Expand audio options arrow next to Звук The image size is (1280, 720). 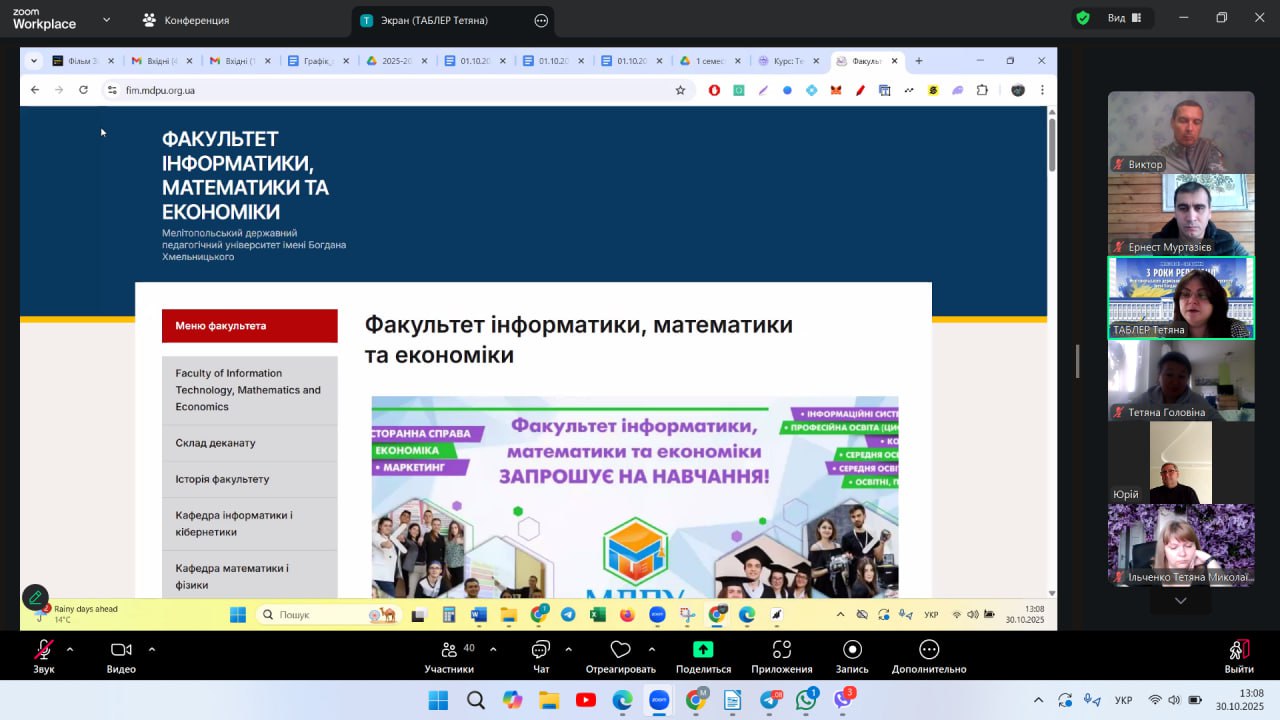[x=70, y=649]
